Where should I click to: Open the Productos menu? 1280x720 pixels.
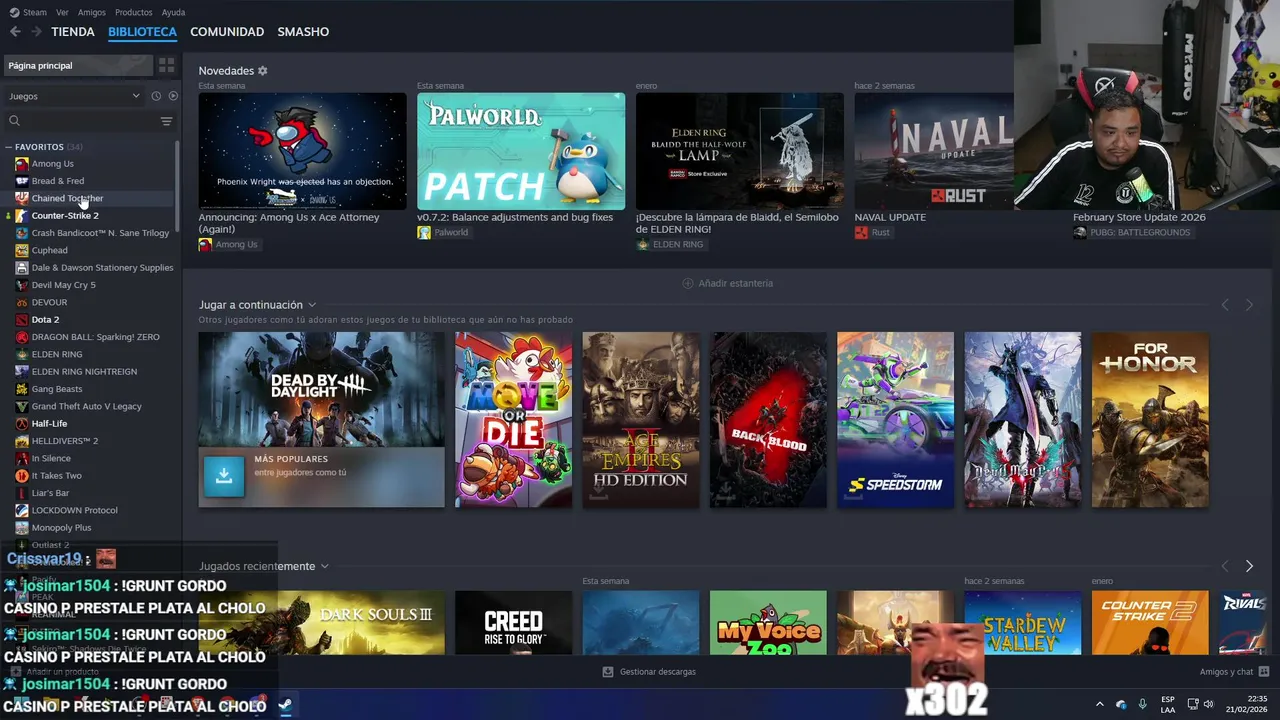coord(133,12)
